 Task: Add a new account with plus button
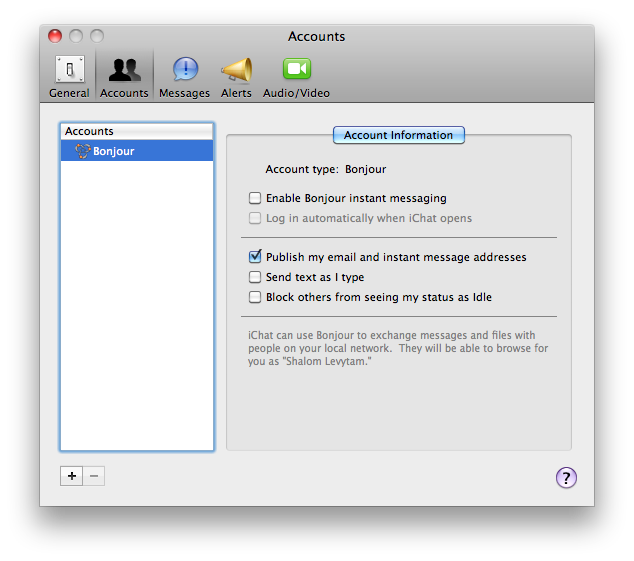tap(71, 476)
